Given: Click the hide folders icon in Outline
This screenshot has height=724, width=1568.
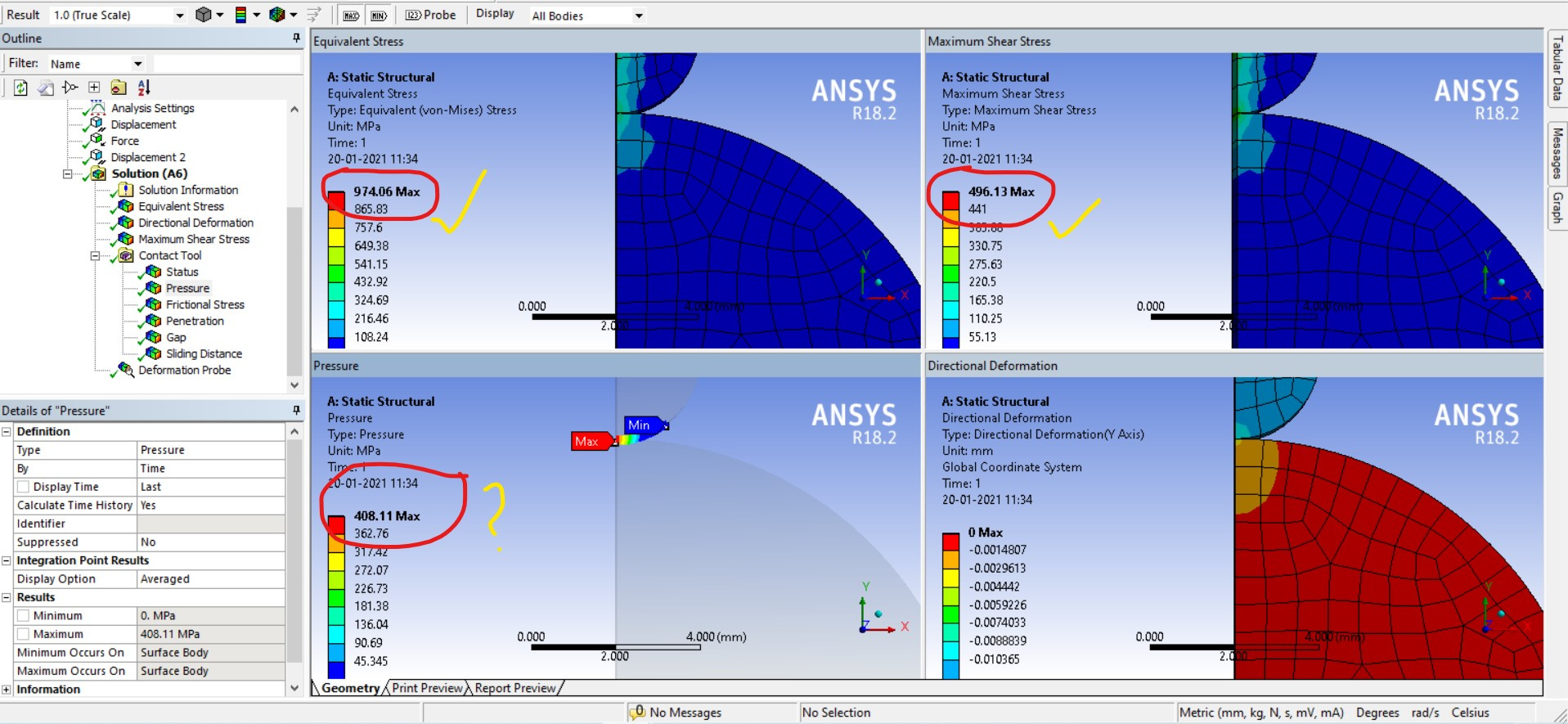Looking at the screenshot, I should 119,88.
